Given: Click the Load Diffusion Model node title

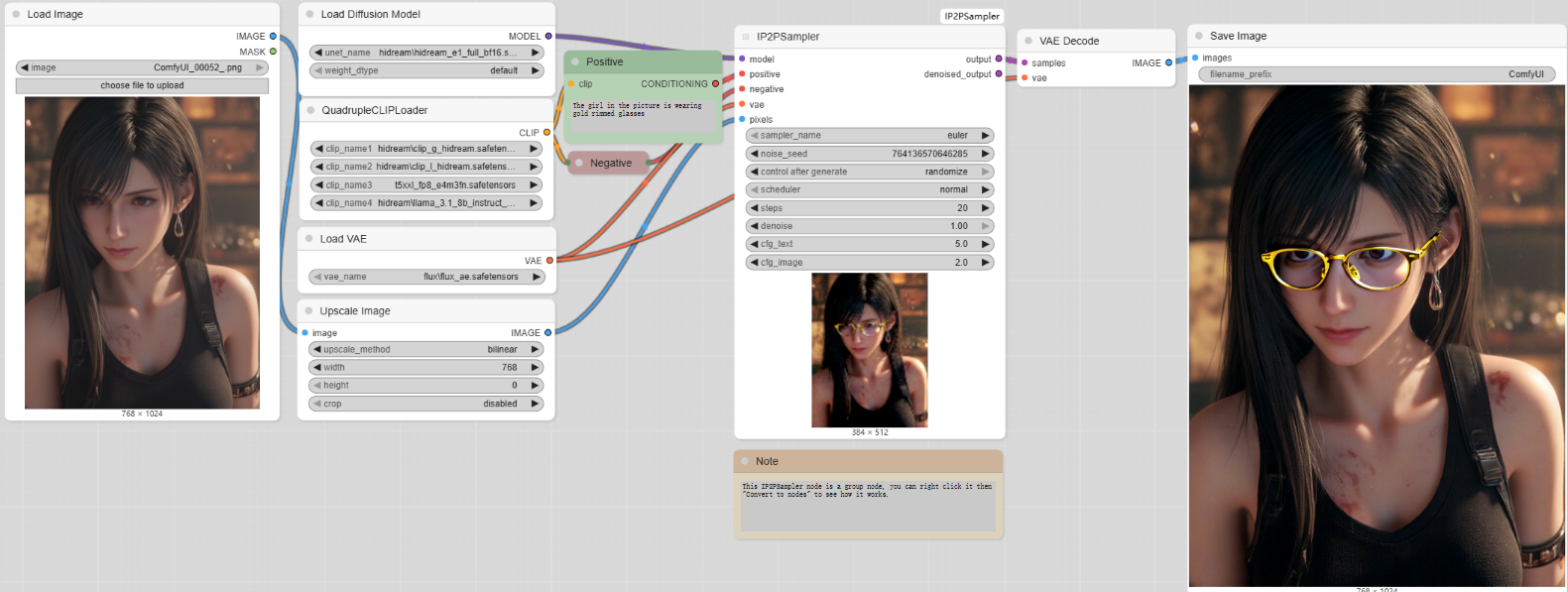Looking at the screenshot, I should coord(370,14).
